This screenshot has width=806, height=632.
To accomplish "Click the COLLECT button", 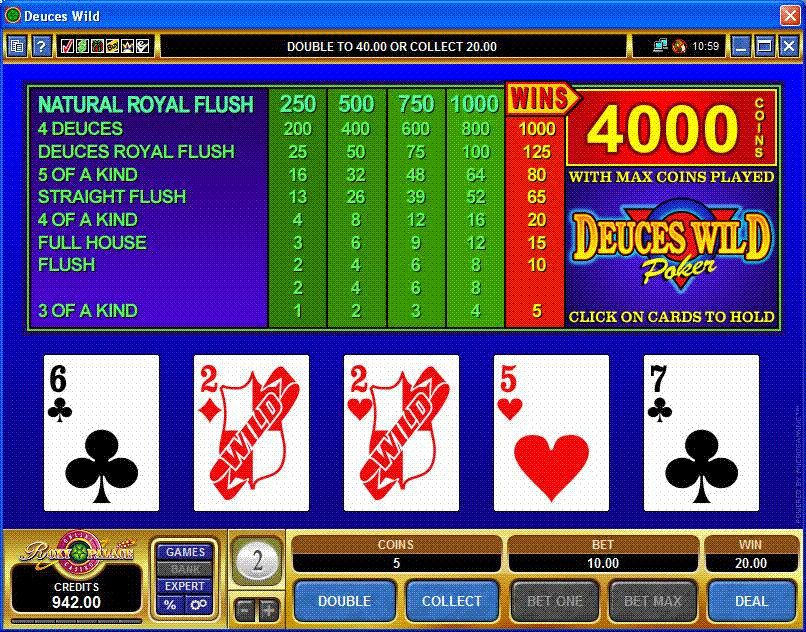I will tap(452, 601).
